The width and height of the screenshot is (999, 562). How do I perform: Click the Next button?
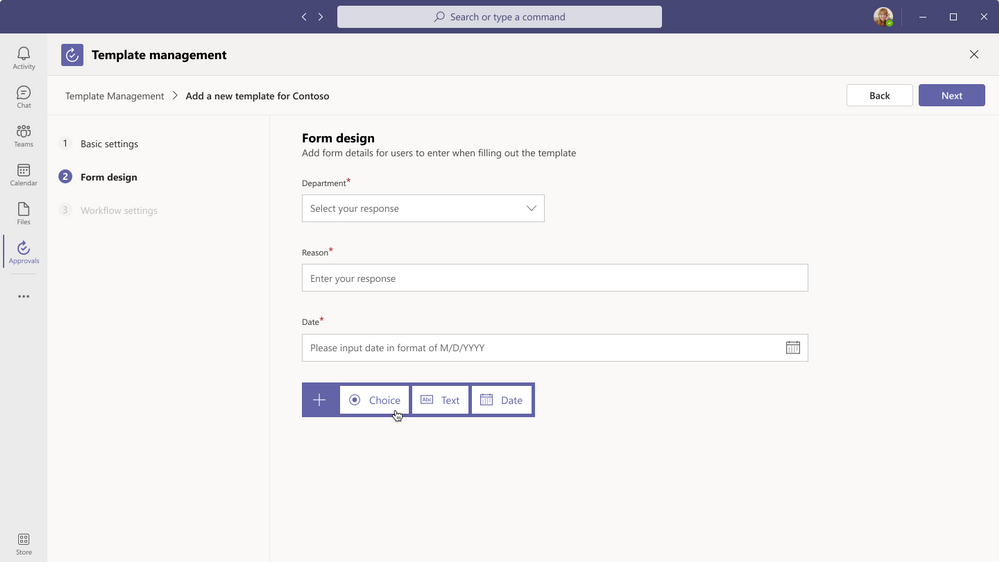pyautogui.click(x=951, y=95)
